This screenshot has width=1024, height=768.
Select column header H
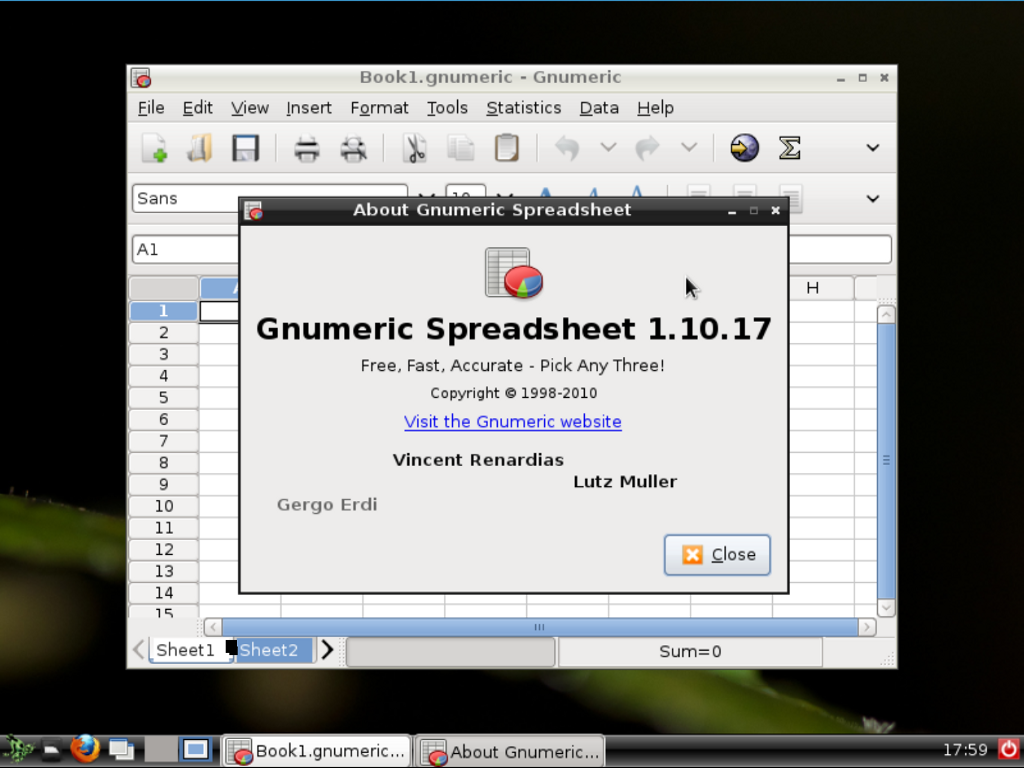813,288
